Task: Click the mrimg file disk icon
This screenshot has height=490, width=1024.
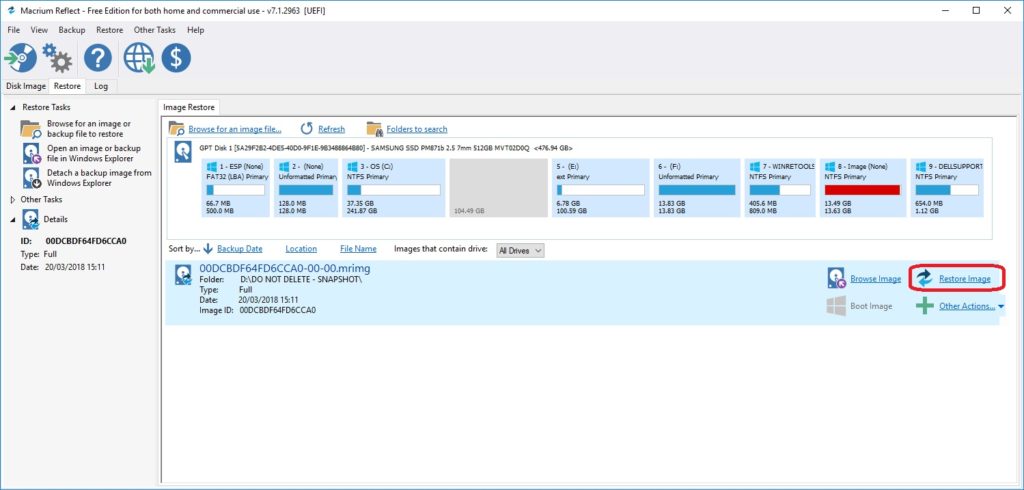Action: 183,274
